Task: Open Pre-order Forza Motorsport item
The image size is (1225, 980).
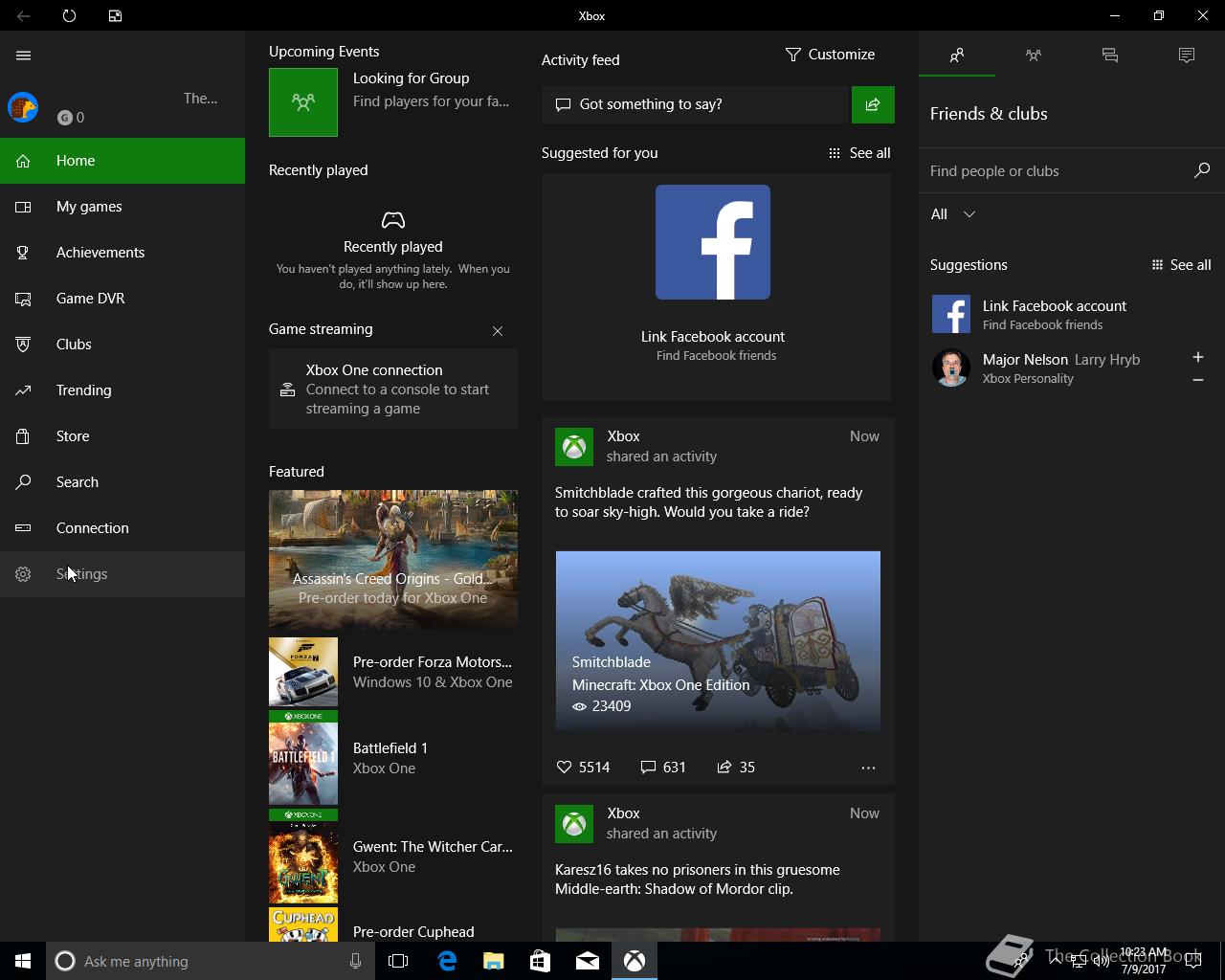Action: [x=393, y=672]
